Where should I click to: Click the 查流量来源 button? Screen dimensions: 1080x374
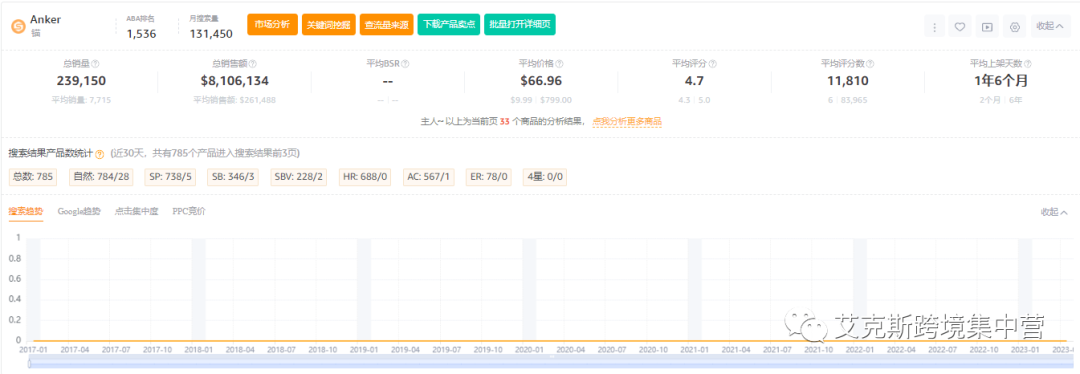point(386,24)
